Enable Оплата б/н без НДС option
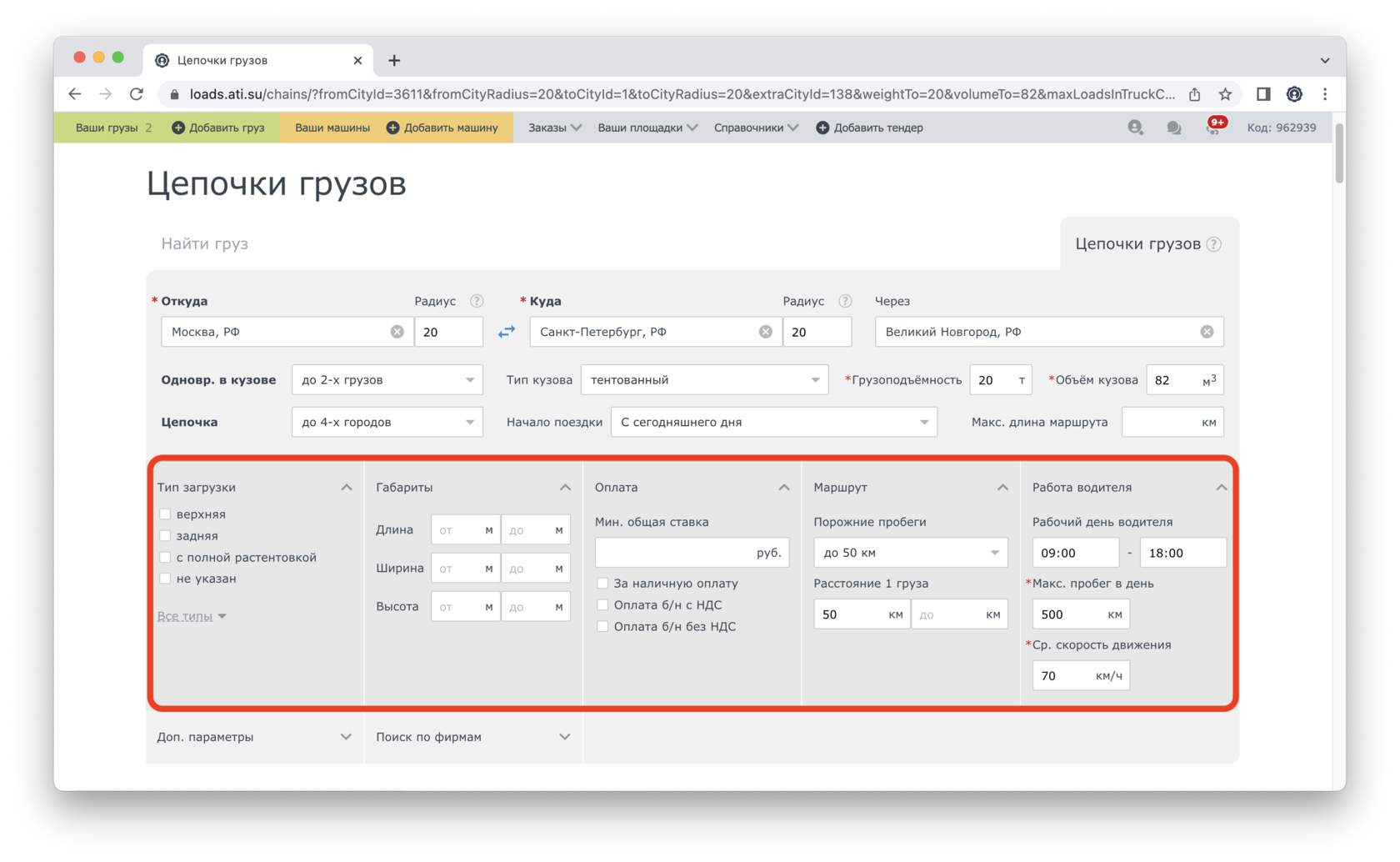 point(602,627)
